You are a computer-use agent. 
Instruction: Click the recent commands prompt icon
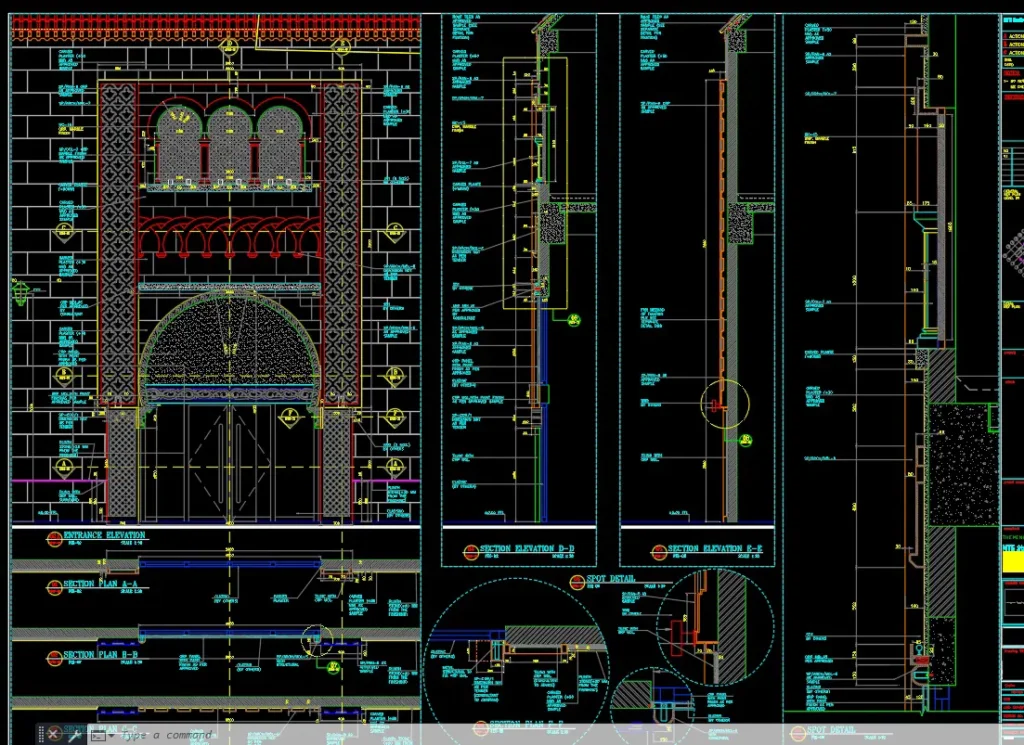97,735
